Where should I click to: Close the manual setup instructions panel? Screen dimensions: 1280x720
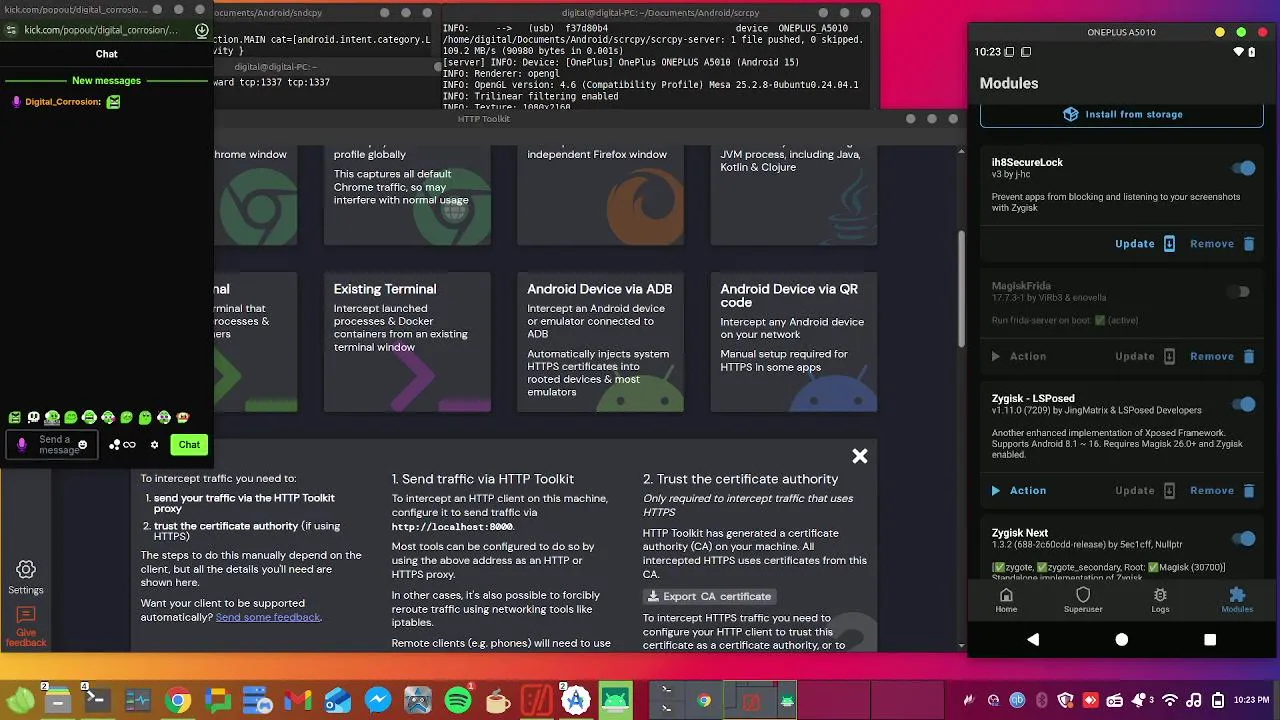click(x=859, y=456)
